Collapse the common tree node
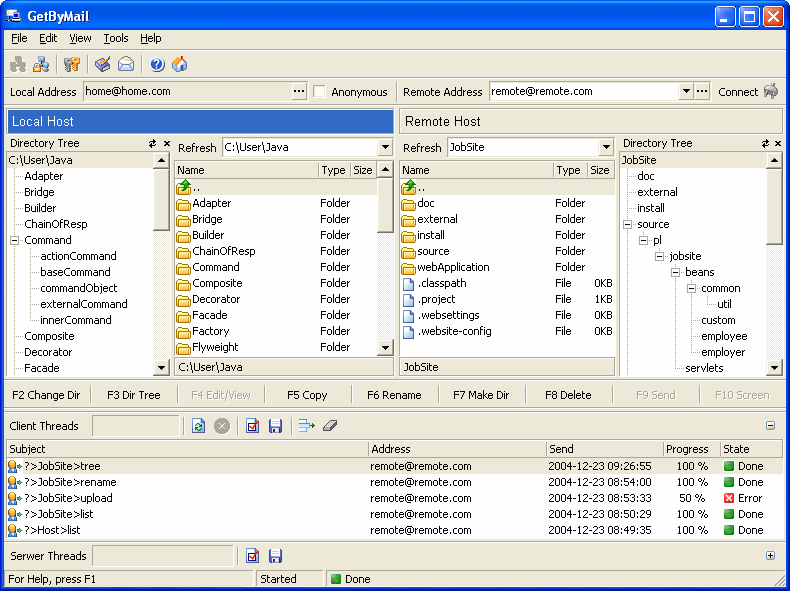The image size is (790, 591). [692, 289]
